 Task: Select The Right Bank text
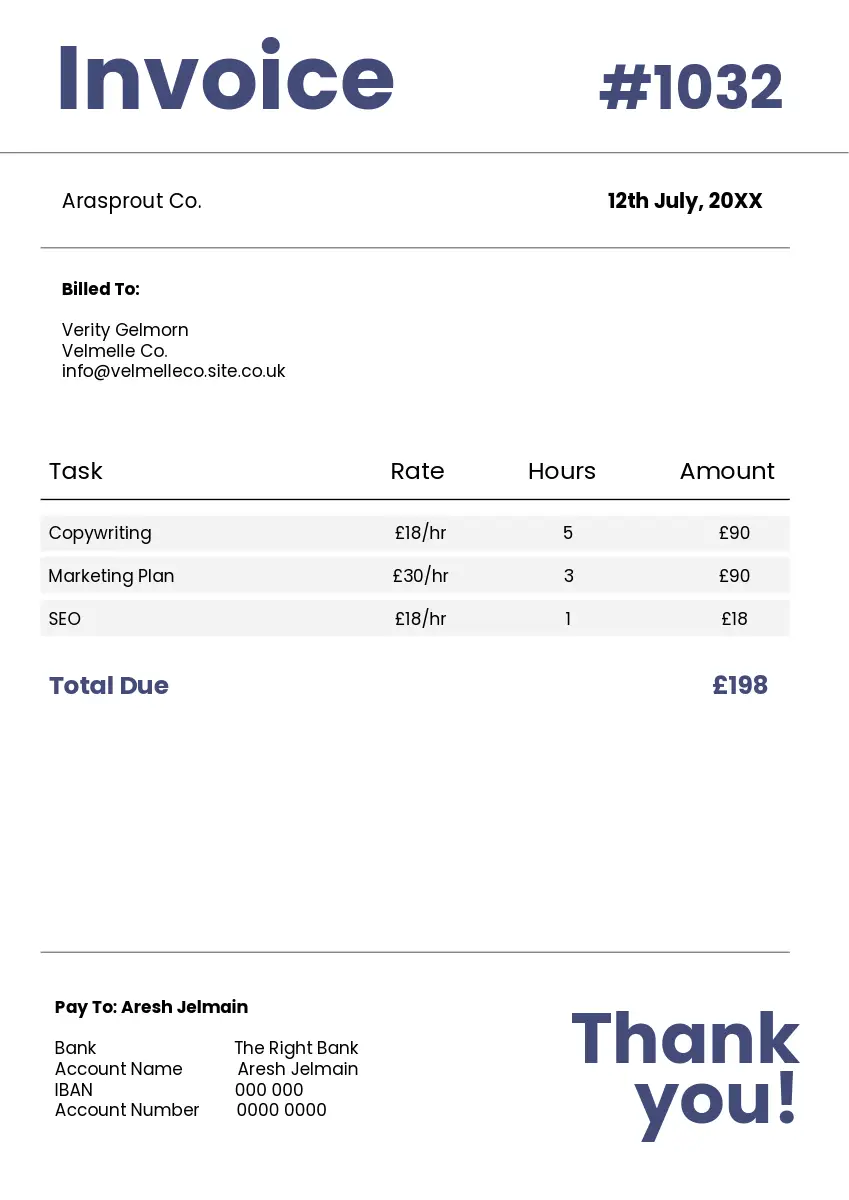click(296, 1048)
